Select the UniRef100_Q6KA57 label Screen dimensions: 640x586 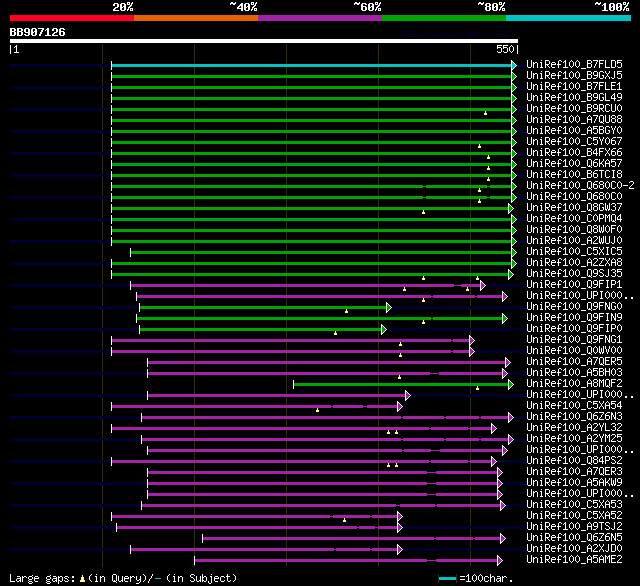click(574, 164)
